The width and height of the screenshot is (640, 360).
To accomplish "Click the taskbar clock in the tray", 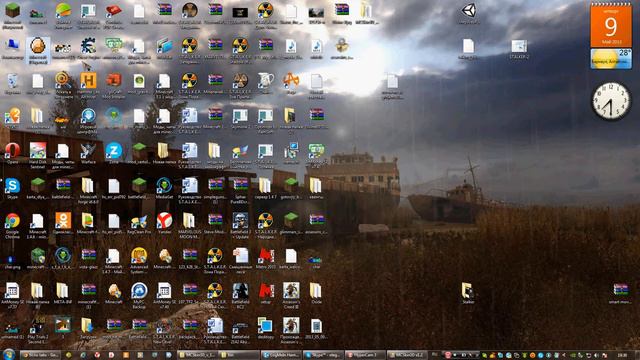I will (x=622, y=356).
